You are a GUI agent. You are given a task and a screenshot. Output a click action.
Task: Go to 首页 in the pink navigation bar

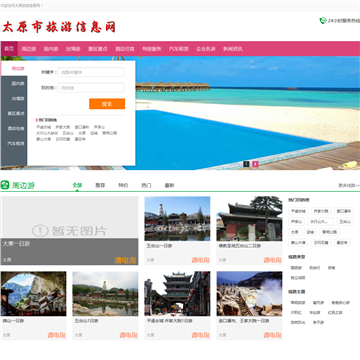9,49
